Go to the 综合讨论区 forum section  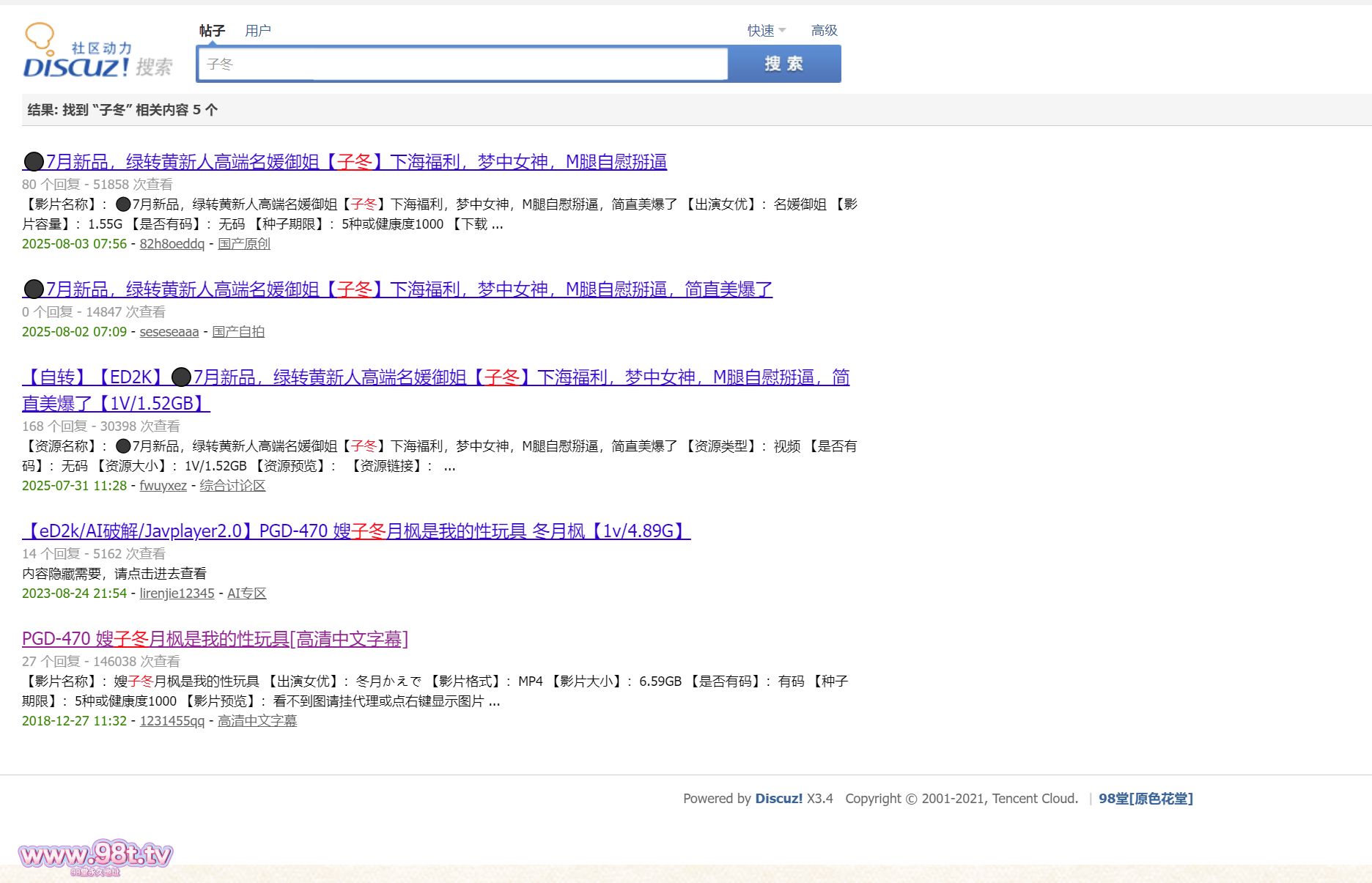click(232, 486)
